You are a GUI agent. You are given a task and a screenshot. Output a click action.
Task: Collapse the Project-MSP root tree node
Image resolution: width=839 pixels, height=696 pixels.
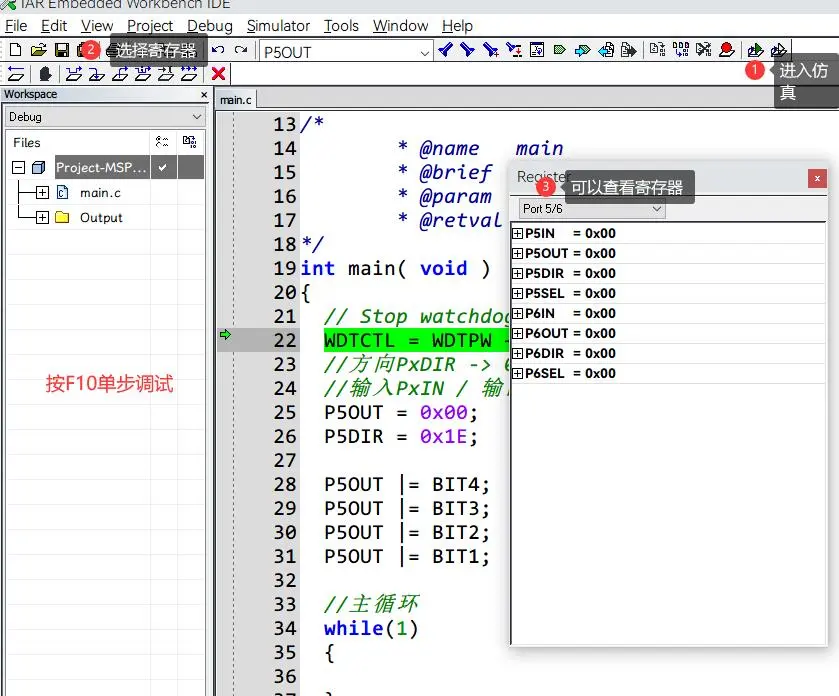(18, 167)
